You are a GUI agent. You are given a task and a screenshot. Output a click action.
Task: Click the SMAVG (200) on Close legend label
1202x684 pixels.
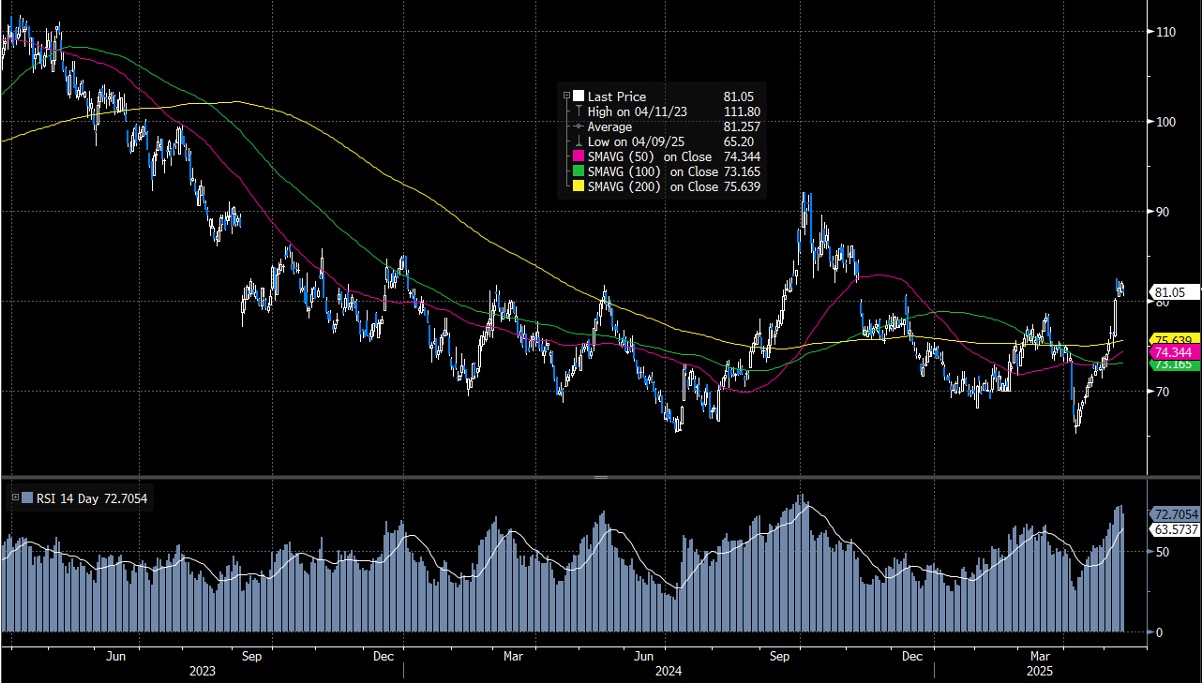coord(650,187)
